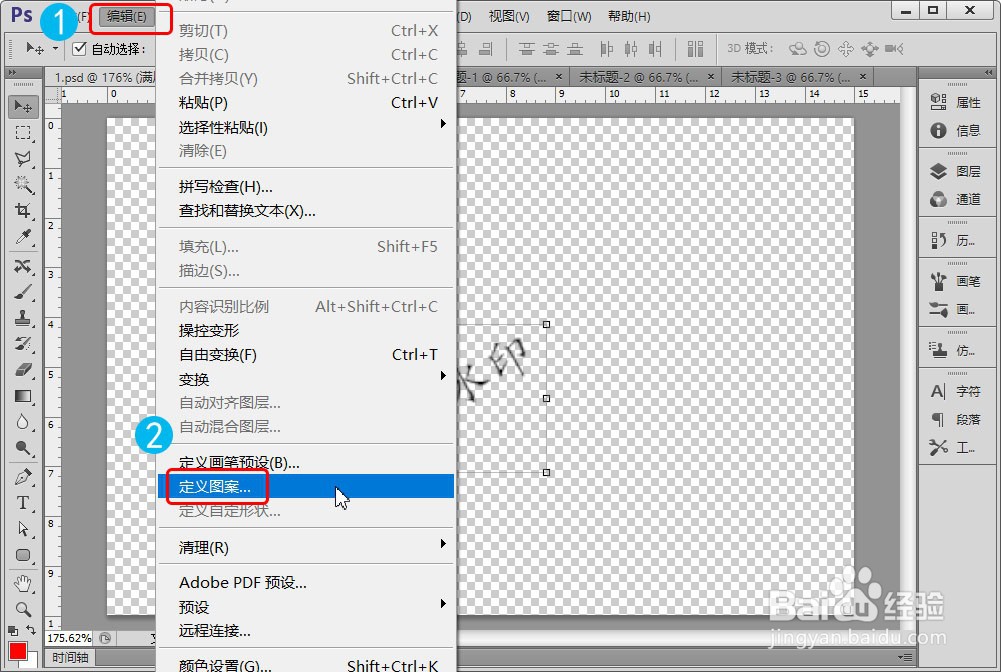The image size is (1001, 672).
Task: Click the red foreground color swatch
Action: 17,651
